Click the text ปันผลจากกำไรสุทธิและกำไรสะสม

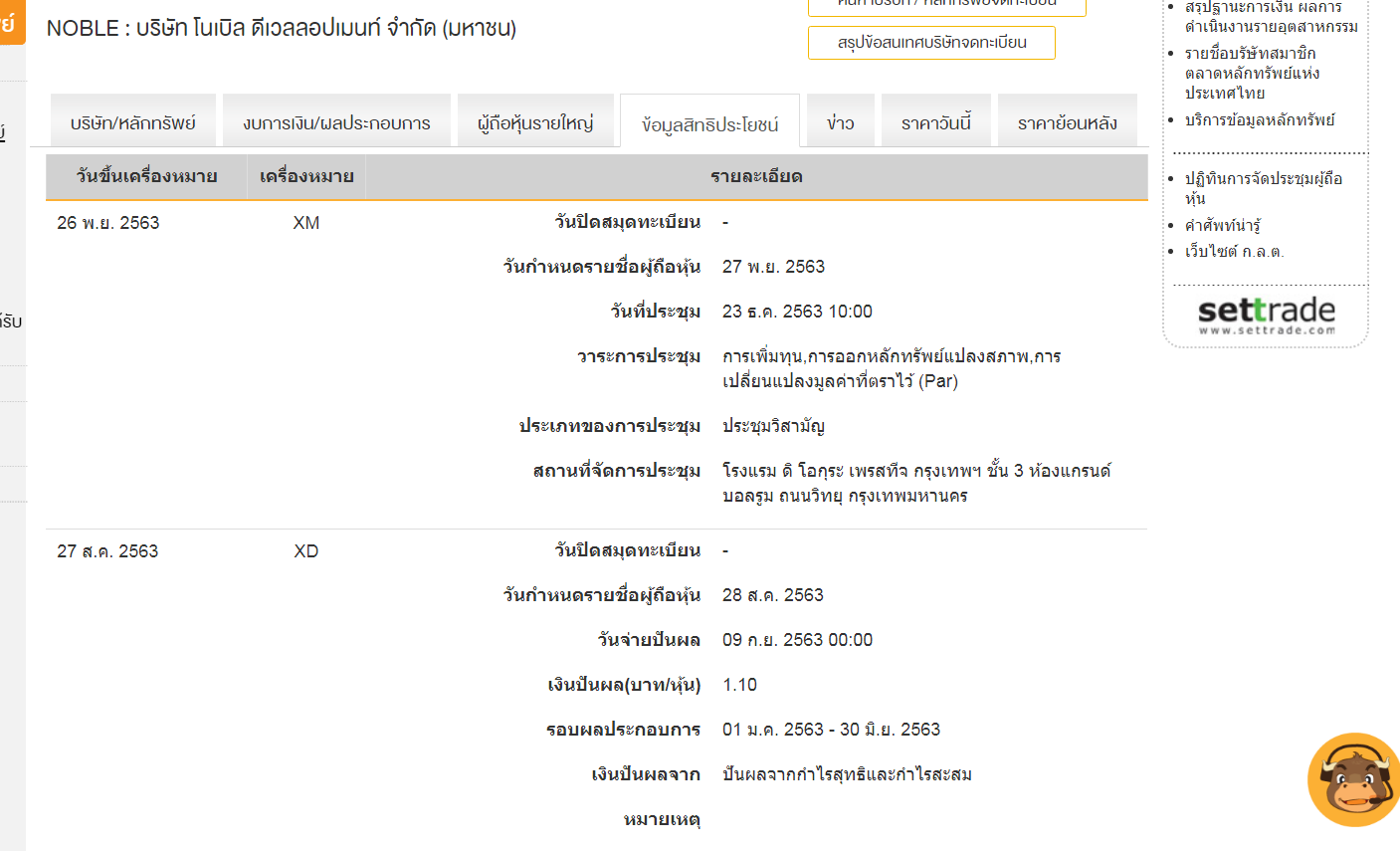tap(847, 774)
